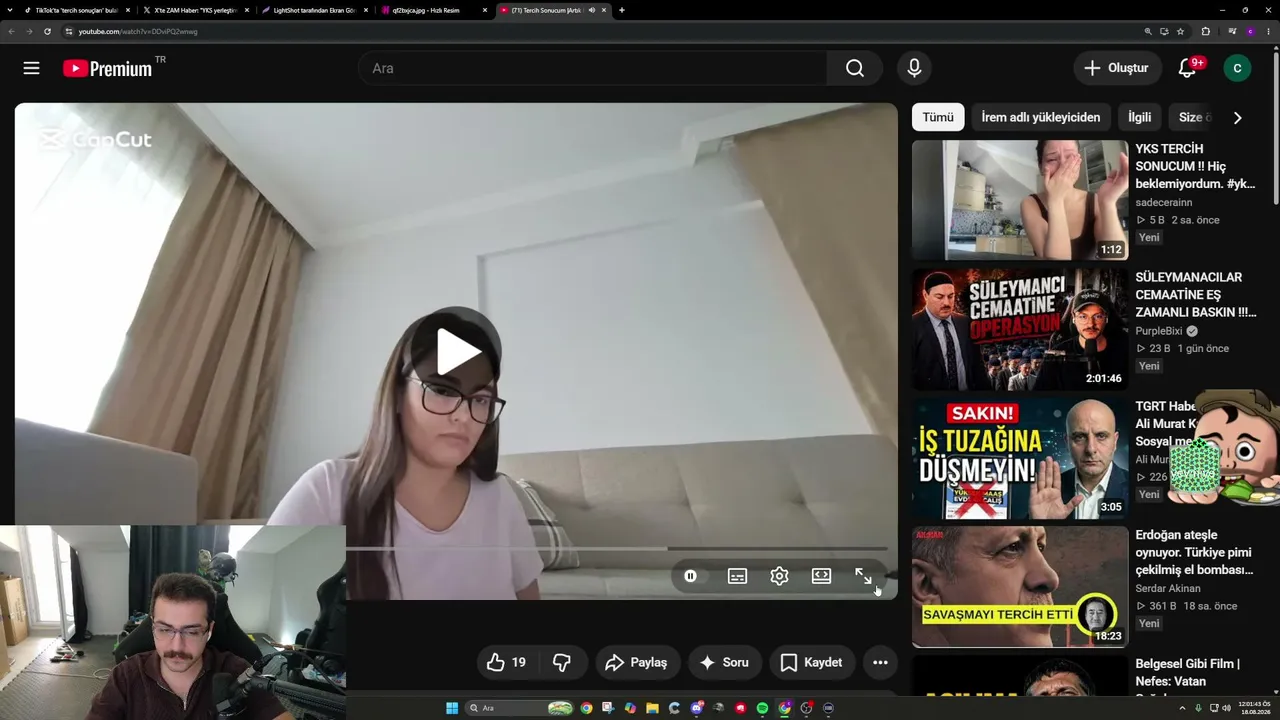1280x720 pixels.
Task: Open the İŞ TUZAĞINA DÜŞMEYİN thumbnail
Action: (x=1020, y=458)
